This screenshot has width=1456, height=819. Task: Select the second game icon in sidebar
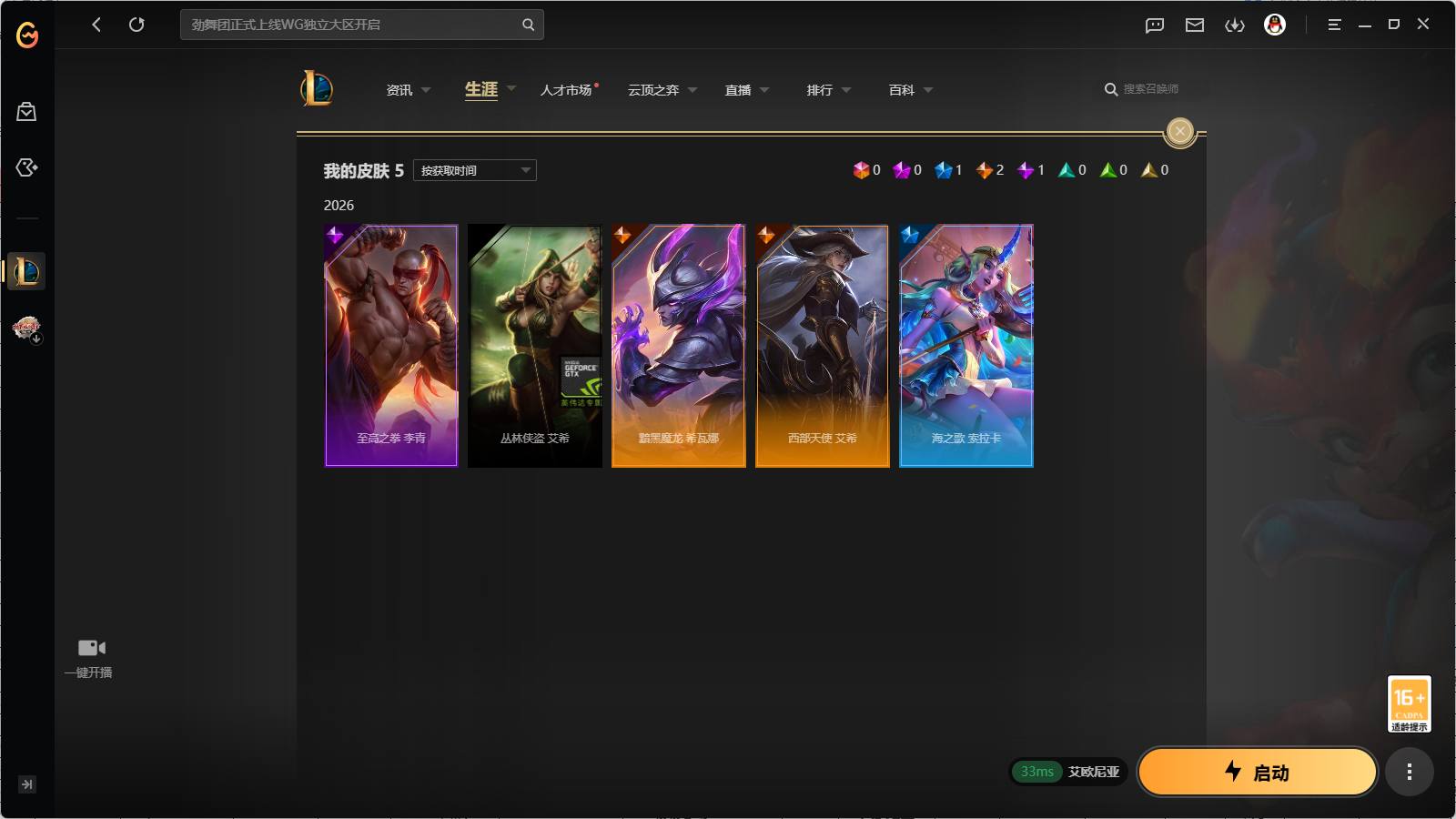click(x=26, y=328)
